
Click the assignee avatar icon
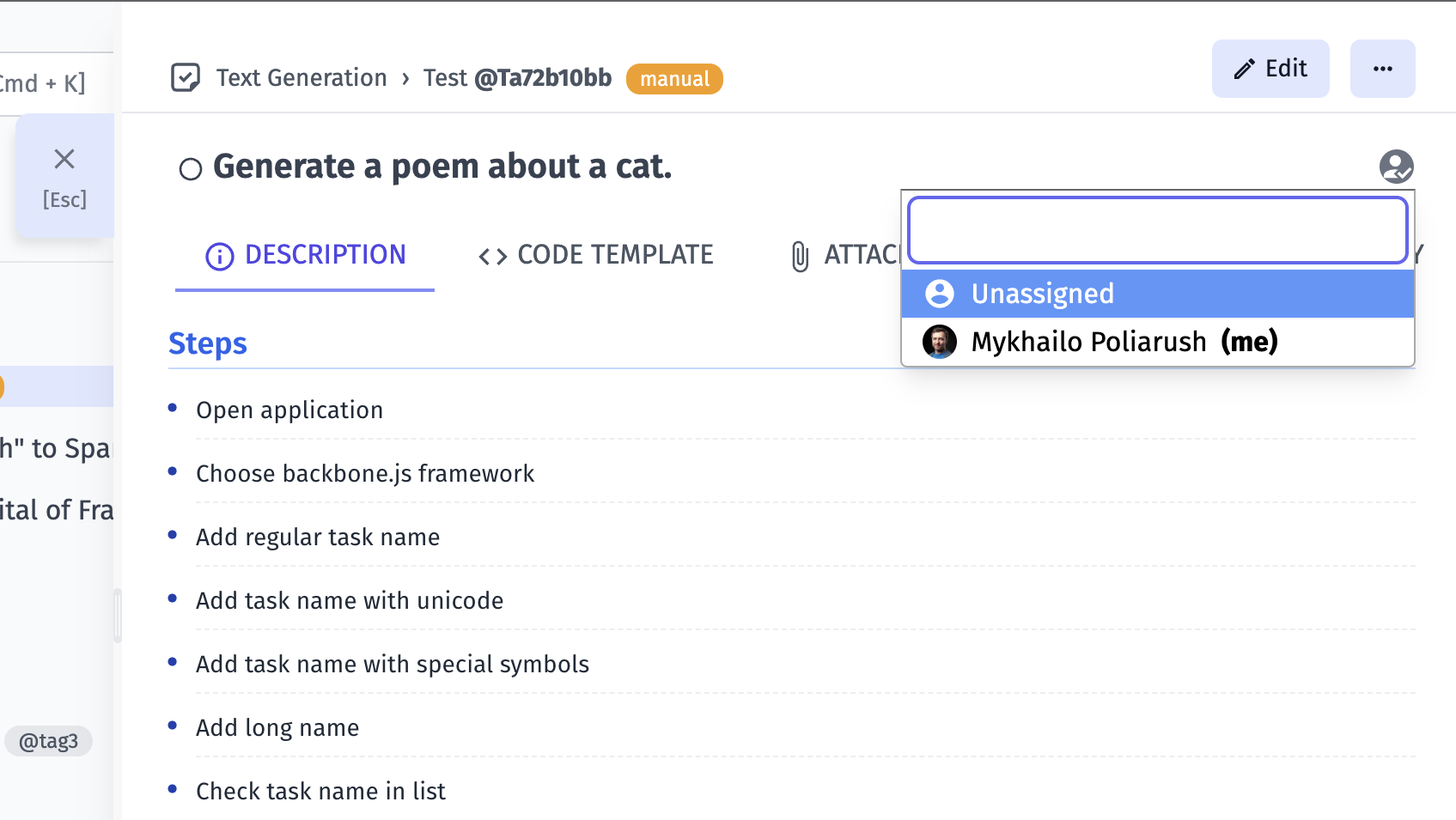[x=1396, y=167]
